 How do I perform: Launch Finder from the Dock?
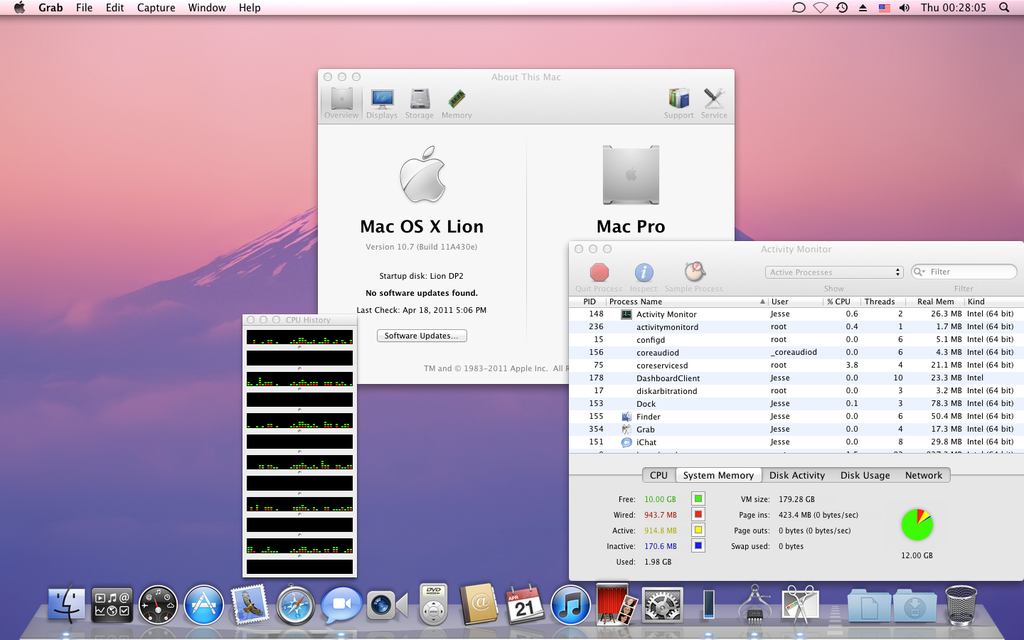(67, 604)
